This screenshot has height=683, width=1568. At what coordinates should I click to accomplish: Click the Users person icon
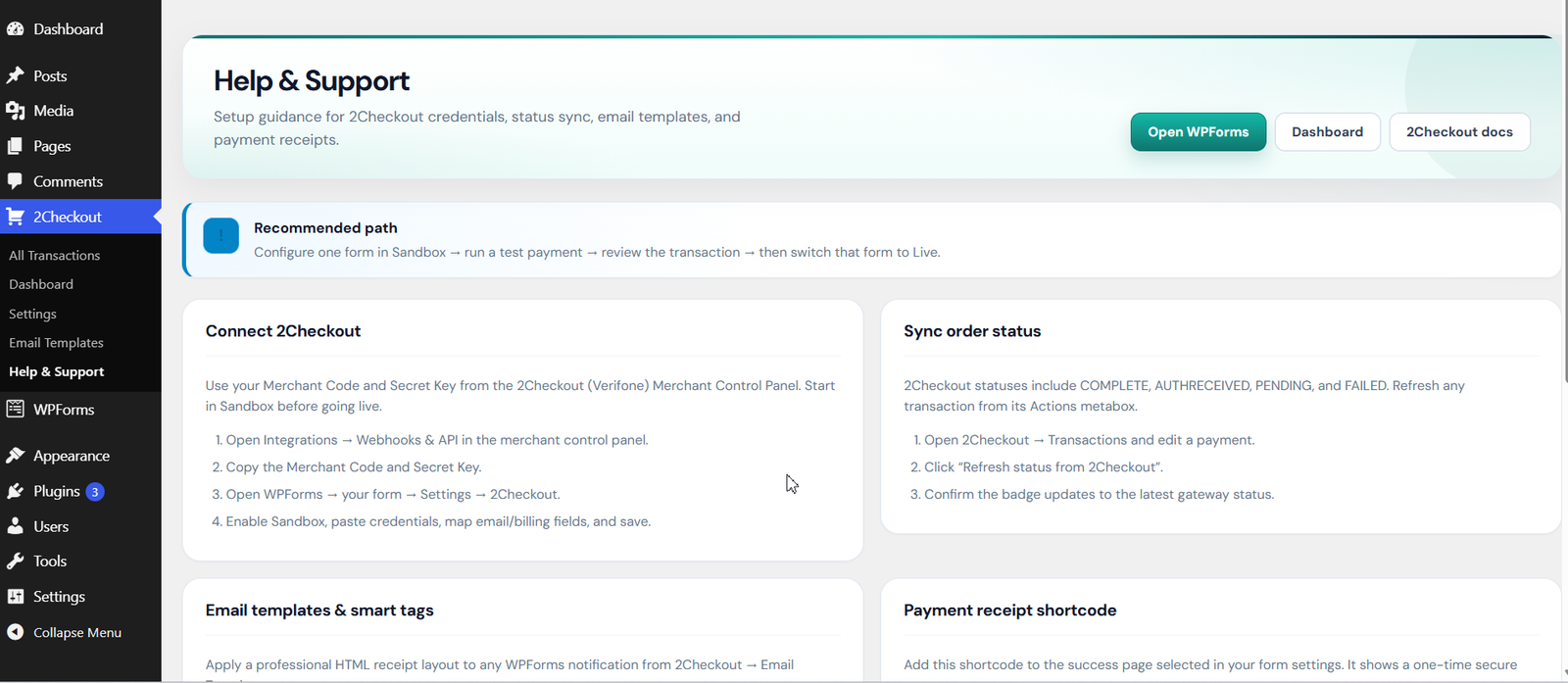pos(16,526)
